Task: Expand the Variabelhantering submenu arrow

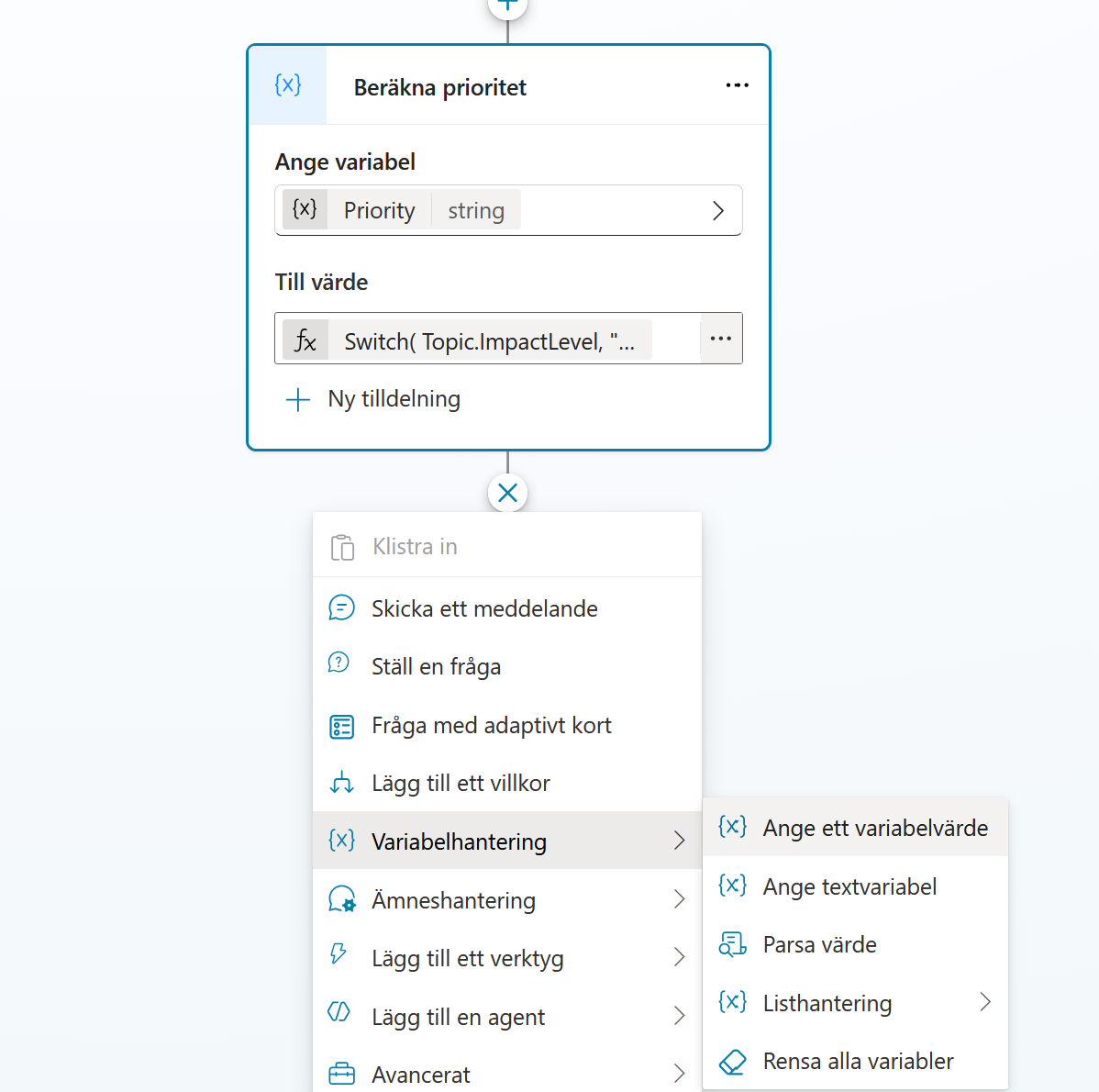Action: [x=679, y=841]
